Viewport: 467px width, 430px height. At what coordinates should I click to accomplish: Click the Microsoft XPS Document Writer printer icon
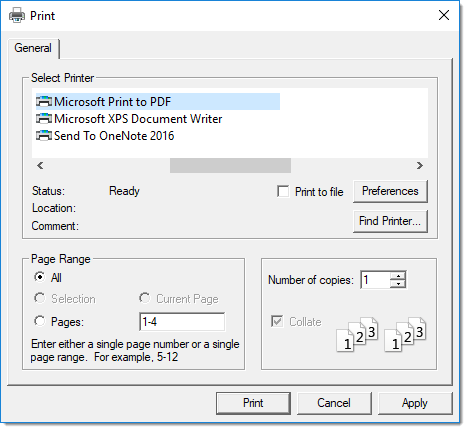(44, 119)
